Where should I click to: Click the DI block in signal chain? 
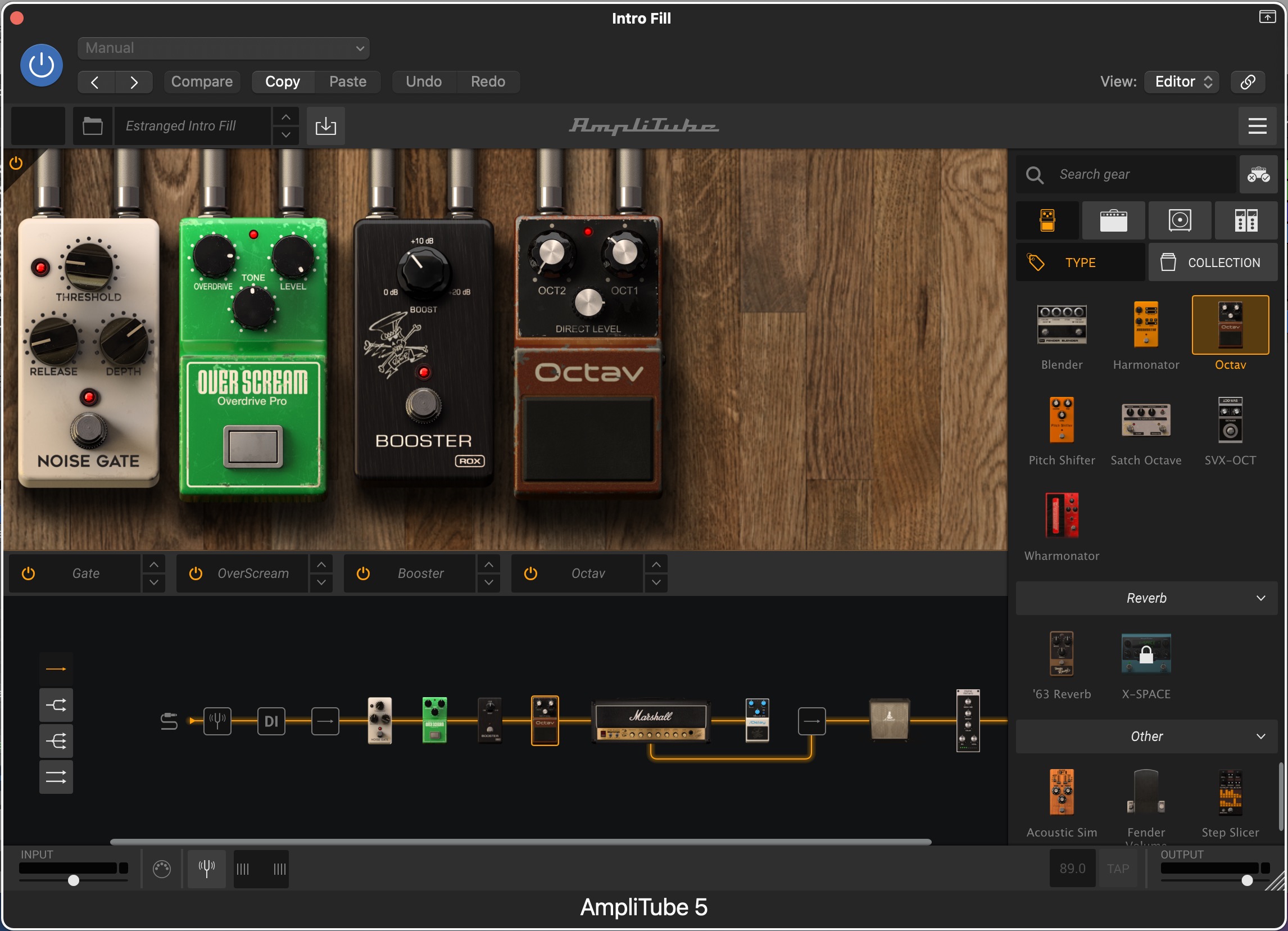[271, 721]
